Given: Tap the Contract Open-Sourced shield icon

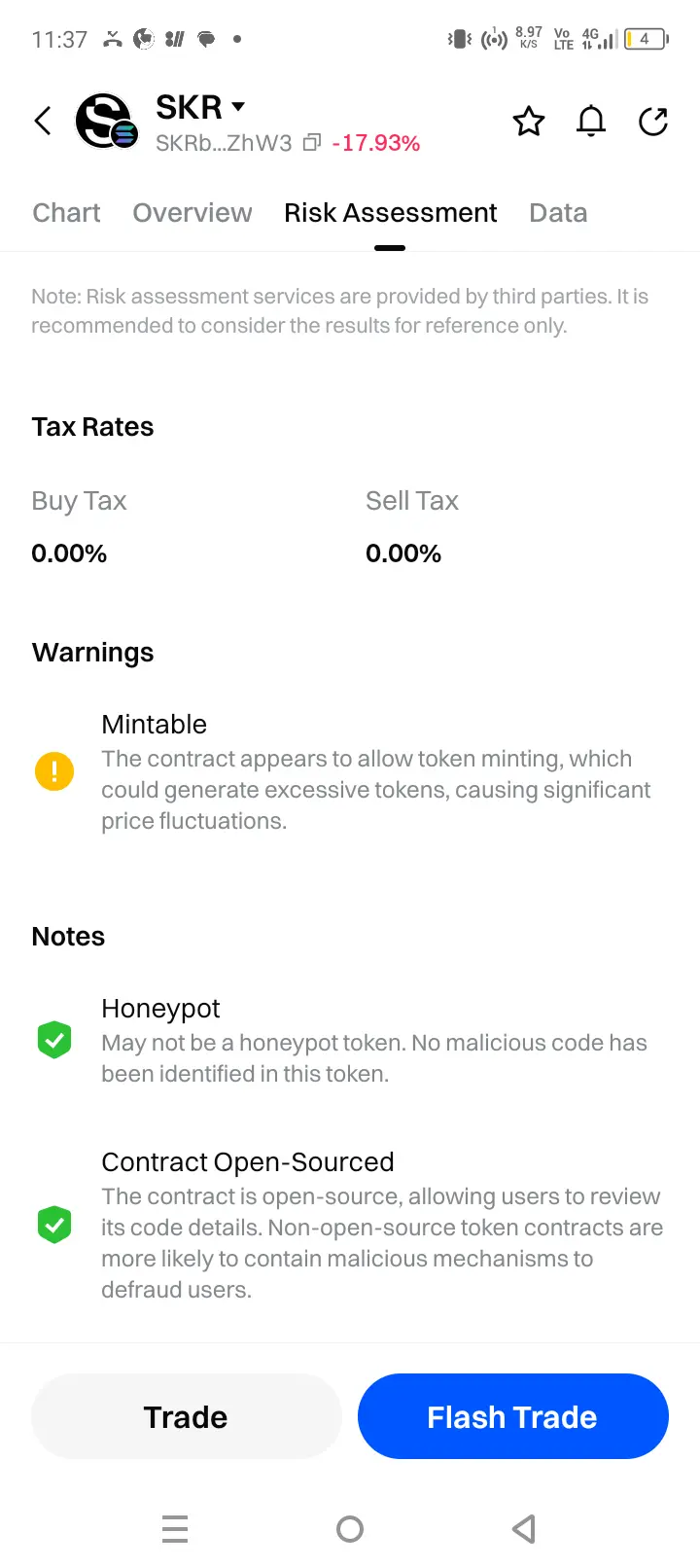Looking at the screenshot, I should coord(54,1225).
